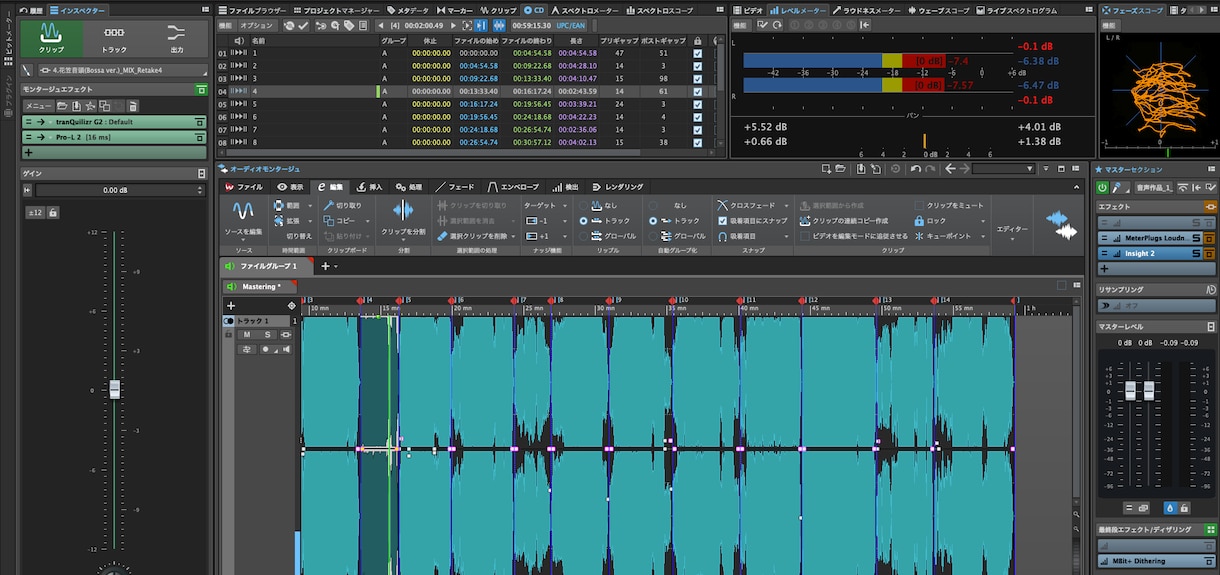Solo the Insight 2 effect slot

(x=1195, y=254)
